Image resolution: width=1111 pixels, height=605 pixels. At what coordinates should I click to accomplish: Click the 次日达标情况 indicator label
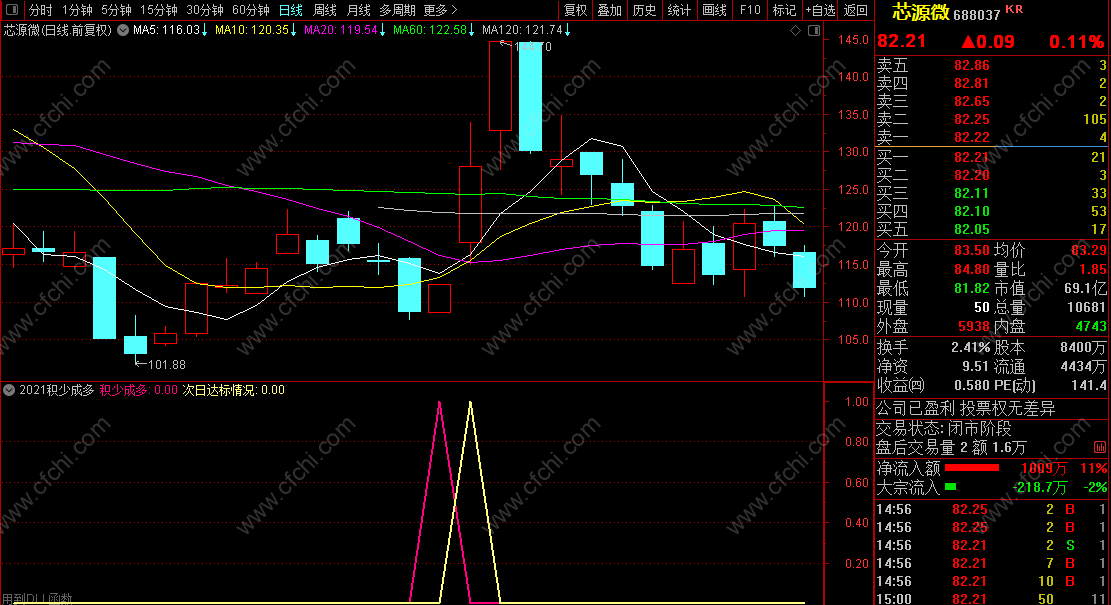[x=234, y=390]
